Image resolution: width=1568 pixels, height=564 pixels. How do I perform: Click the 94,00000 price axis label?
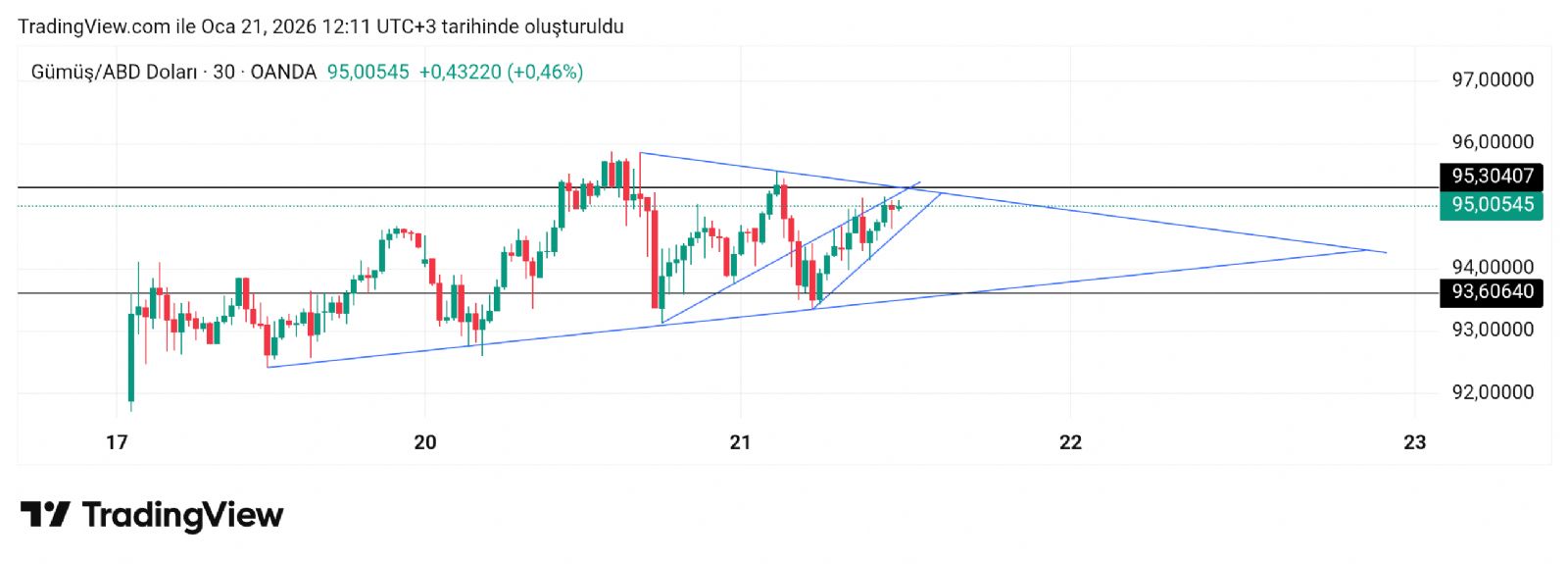pyautogui.click(x=1493, y=267)
